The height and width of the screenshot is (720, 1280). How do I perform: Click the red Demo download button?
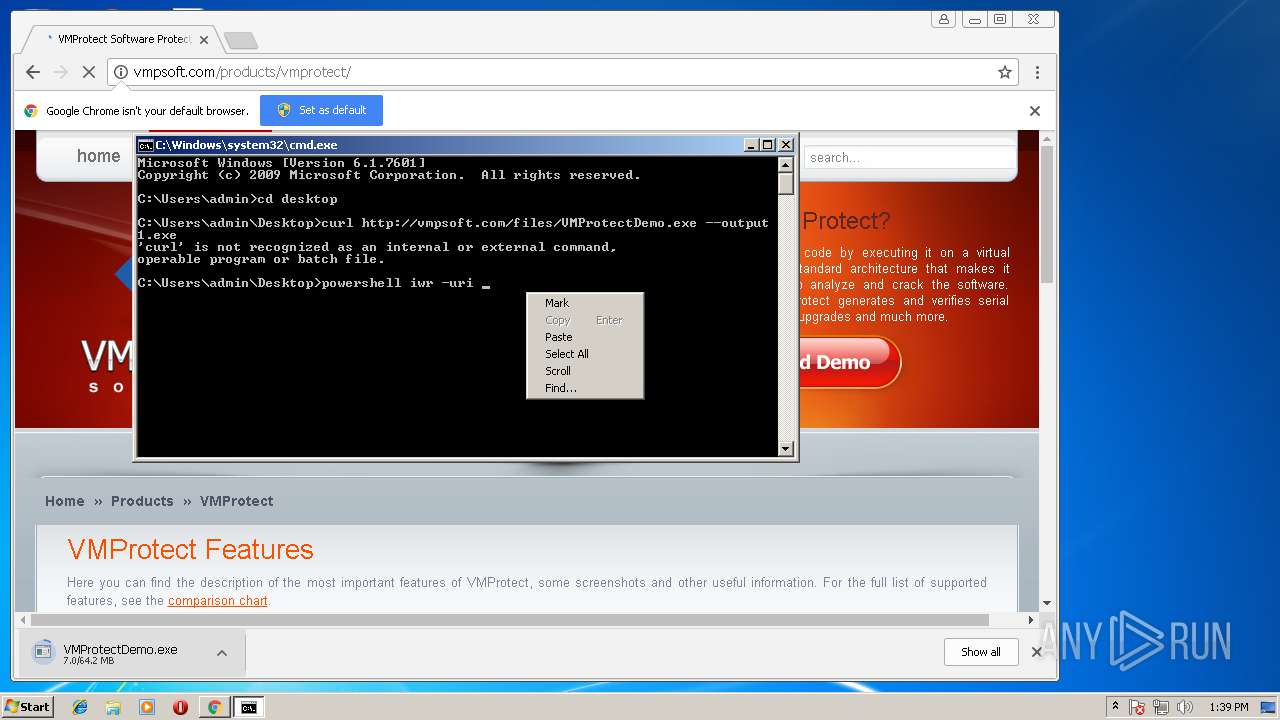pos(849,362)
